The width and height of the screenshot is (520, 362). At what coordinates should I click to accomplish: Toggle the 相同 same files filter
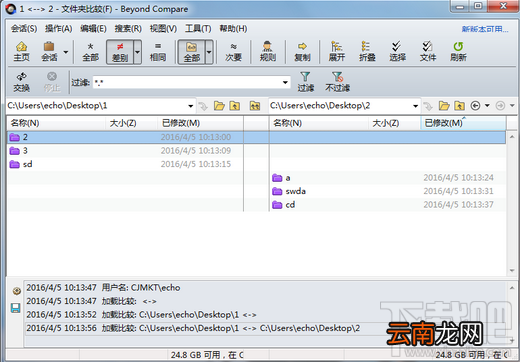coord(158,52)
